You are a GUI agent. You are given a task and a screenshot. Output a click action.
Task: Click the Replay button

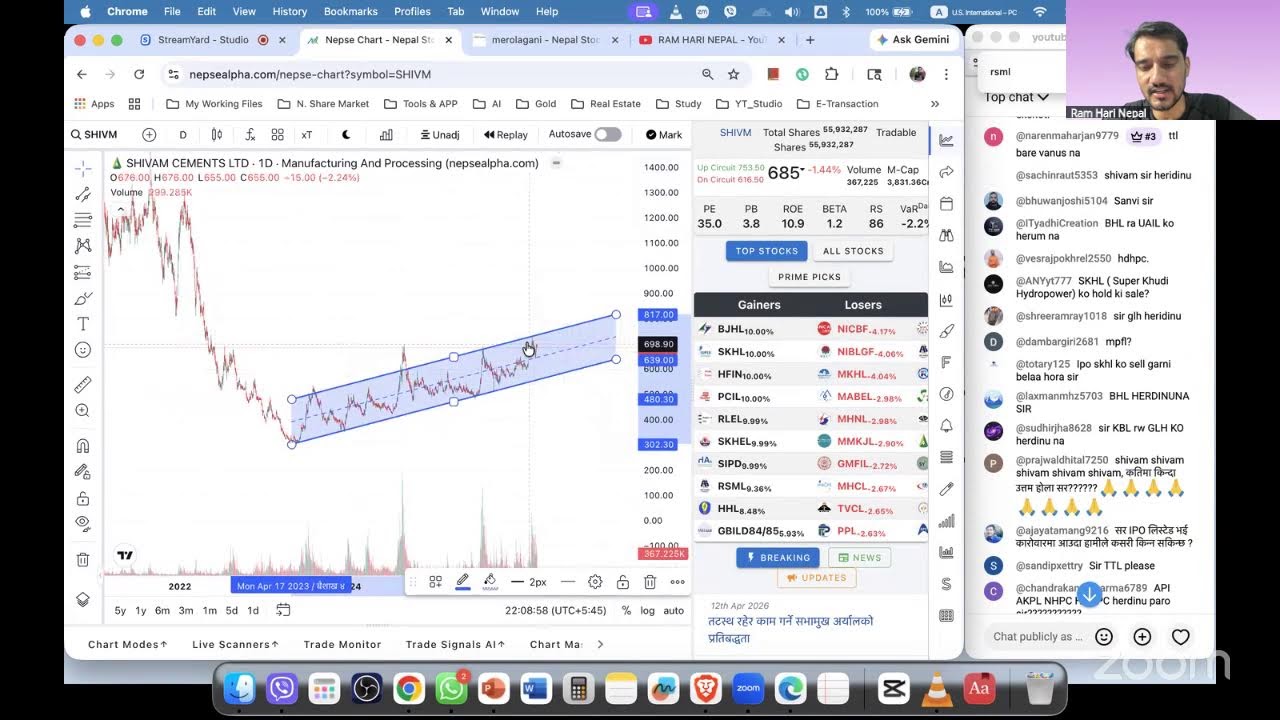click(x=506, y=134)
